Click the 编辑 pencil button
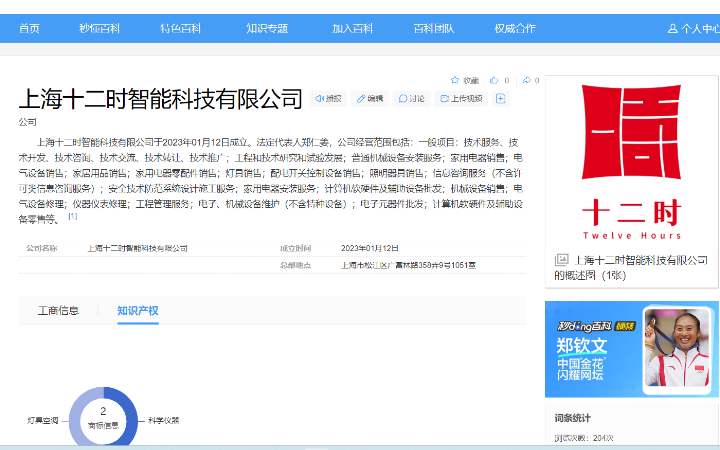720x450 pixels. [x=369, y=99]
